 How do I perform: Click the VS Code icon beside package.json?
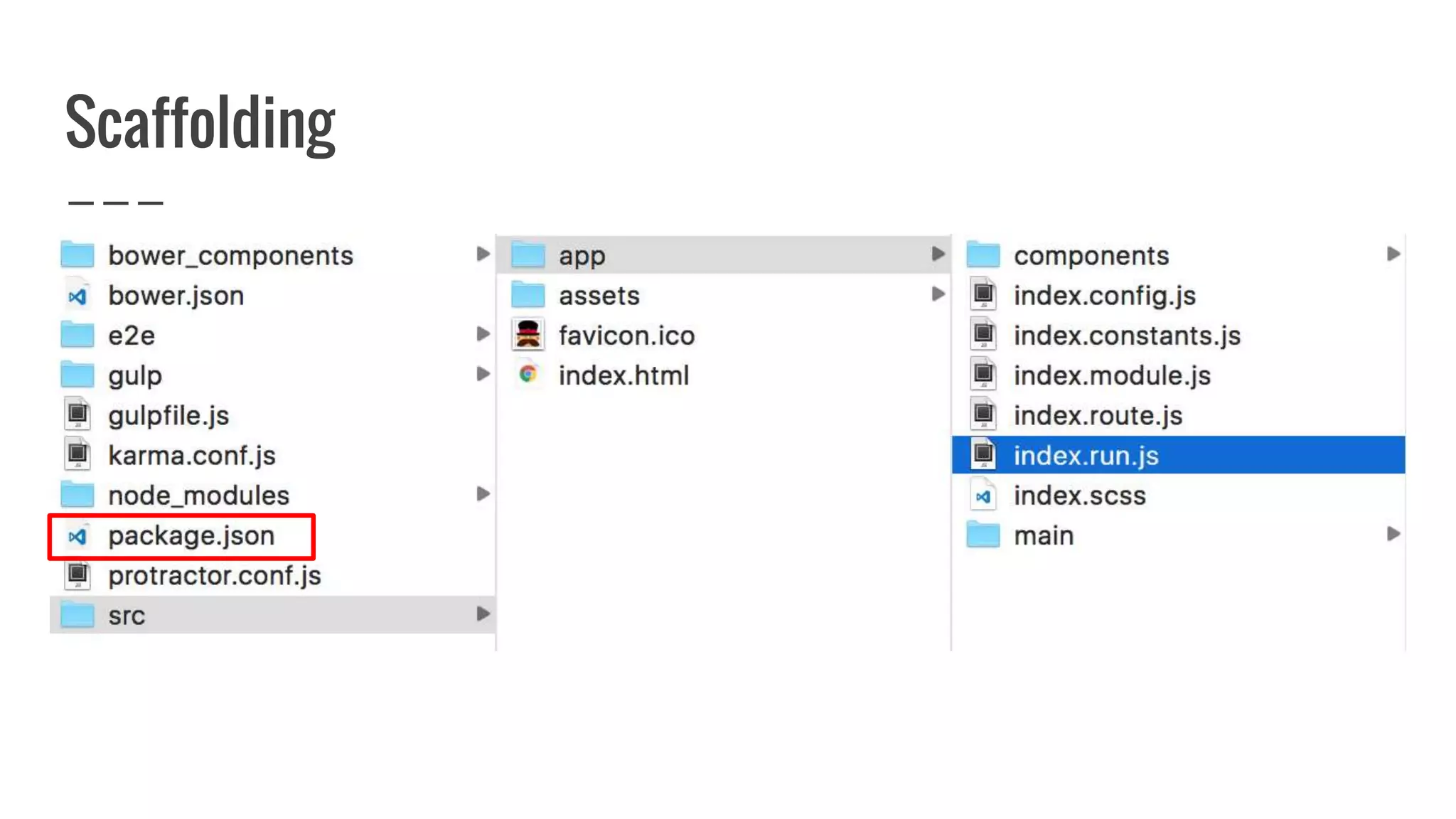click(x=77, y=536)
